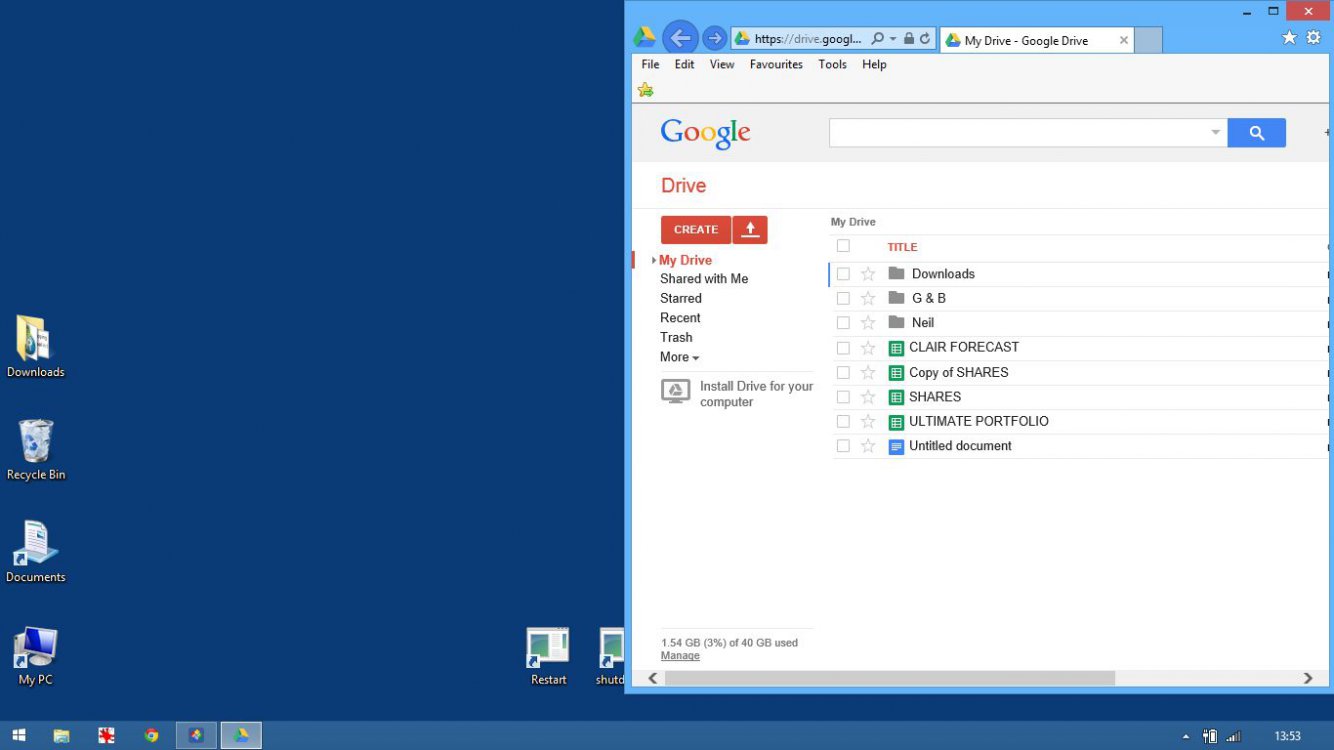This screenshot has width=1334, height=750.
Task: Click the Manage storage link
Action: (680, 656)
